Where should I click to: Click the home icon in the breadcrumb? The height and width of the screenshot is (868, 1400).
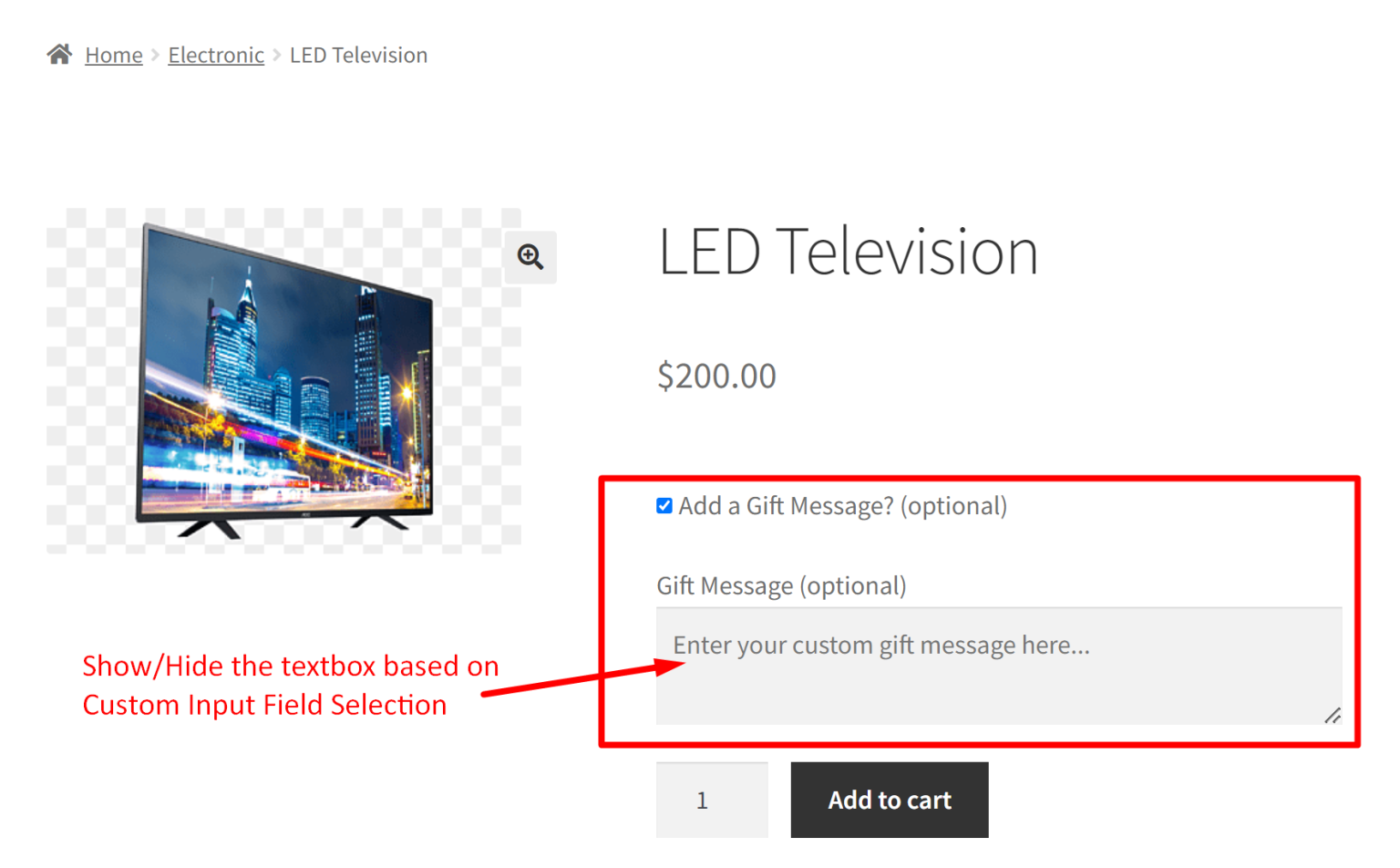pos(58,53)
